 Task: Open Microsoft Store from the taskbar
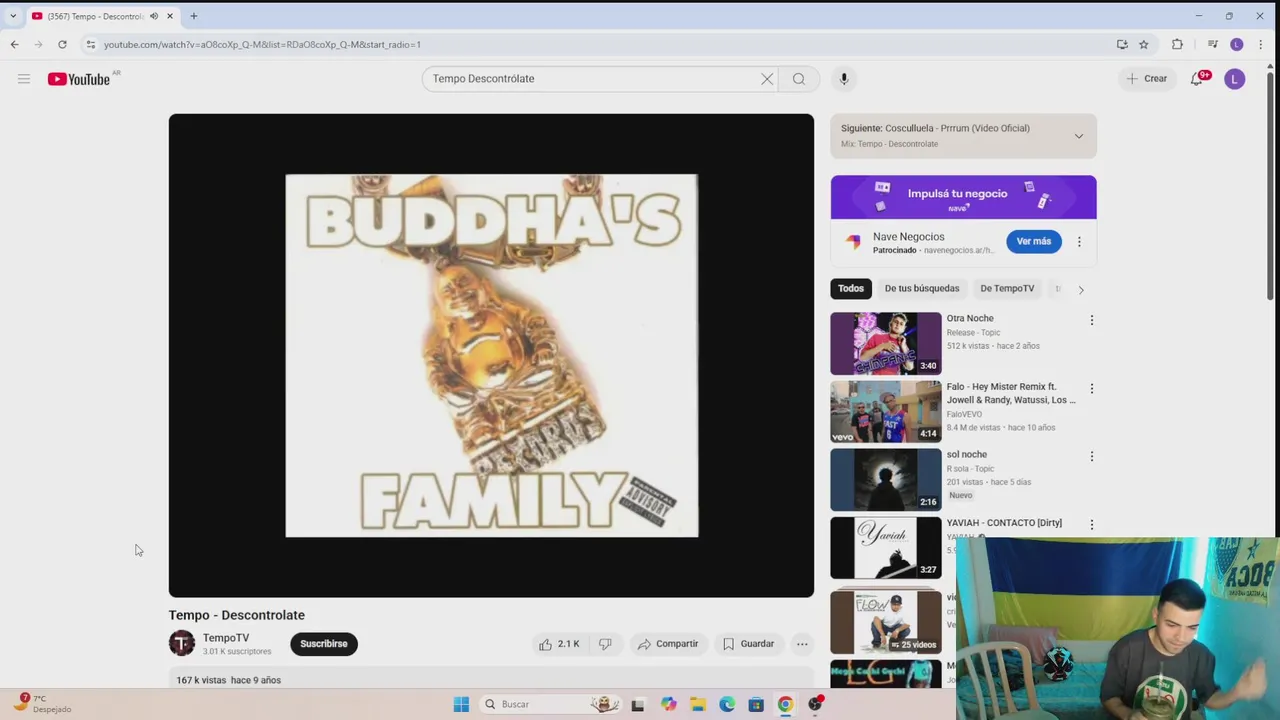(x=756, y=704)
